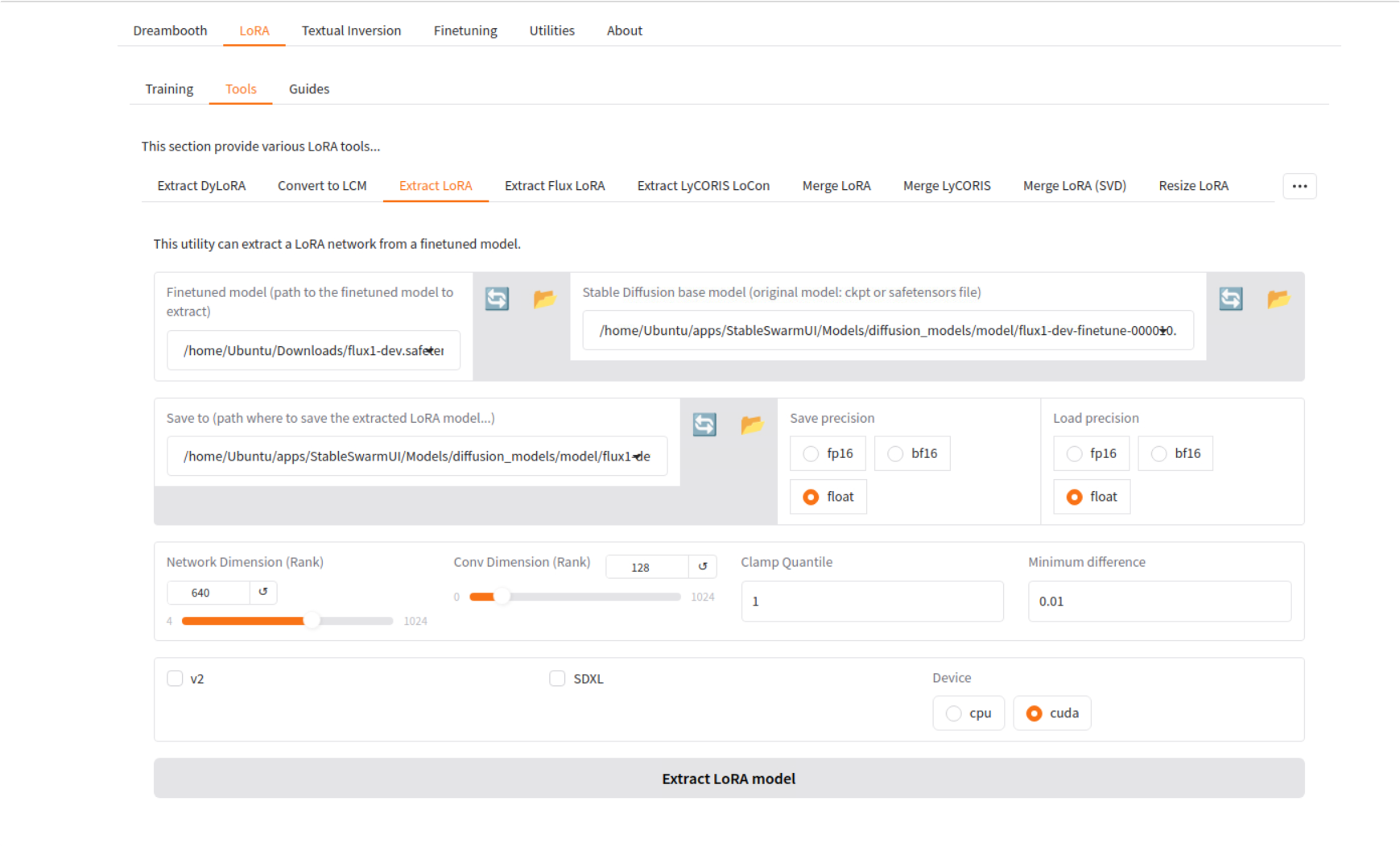Open the Utilities tab
This screenshot has height=847, width=1400.
551,31
